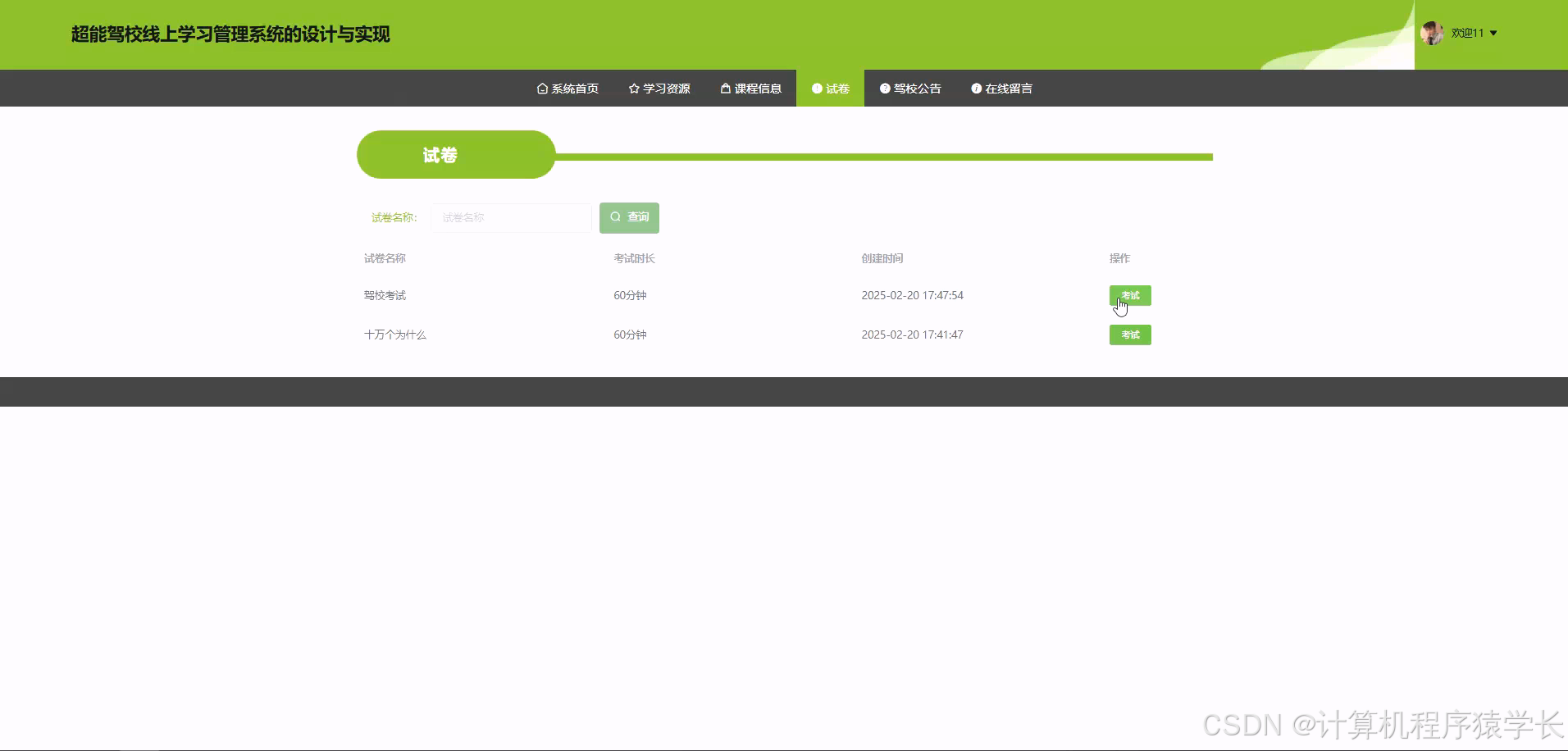This screenshot has width=1568, height=751.
Task: Open the 学习资源 navigation tab
Action: [659, 89]
